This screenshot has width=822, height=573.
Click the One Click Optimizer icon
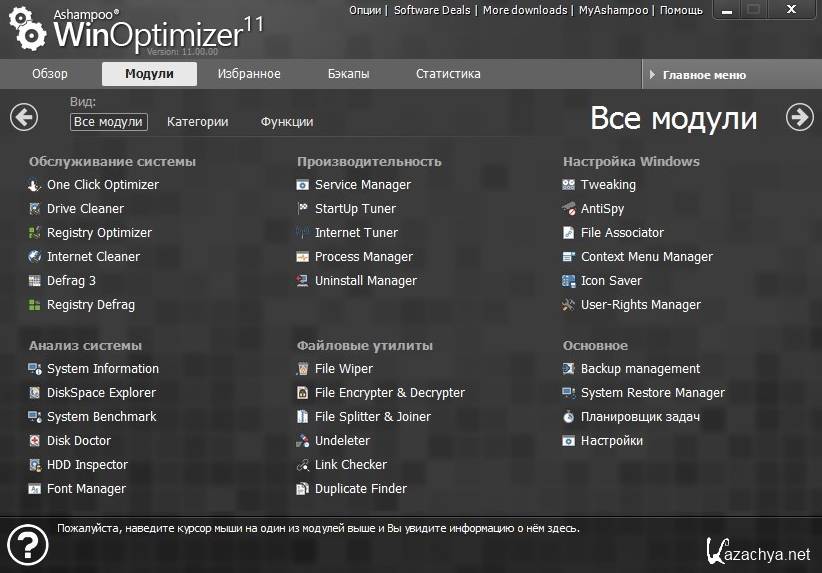click(35, 185)
